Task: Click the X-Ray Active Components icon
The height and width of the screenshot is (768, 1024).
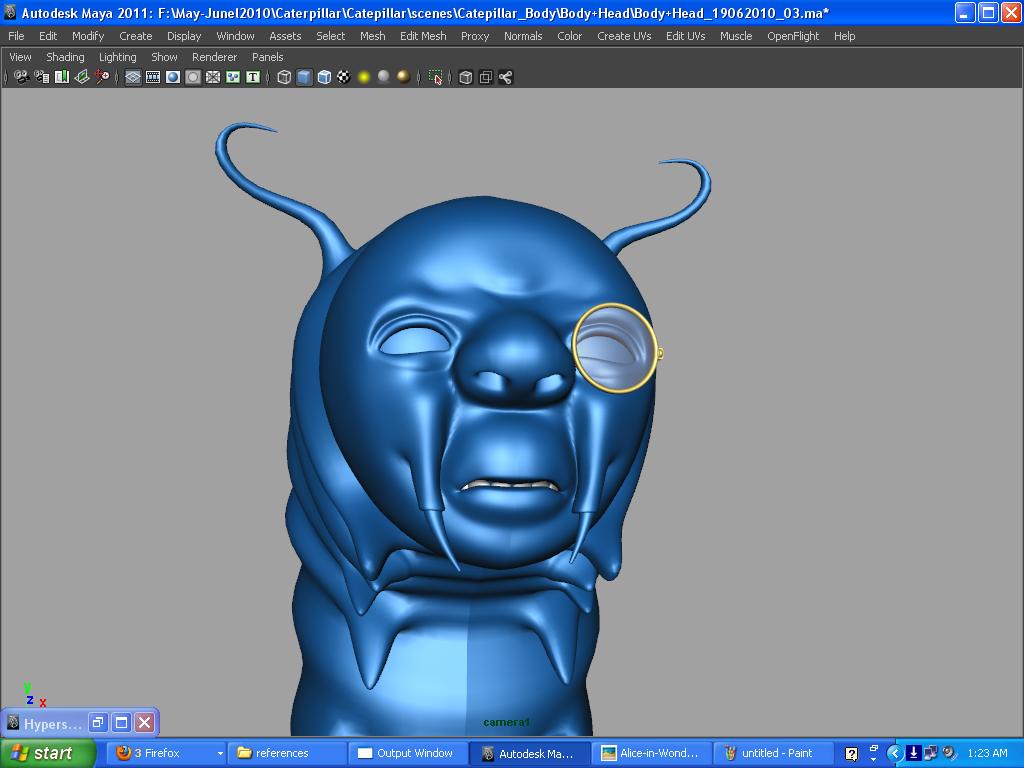Action: click(485, 77)
